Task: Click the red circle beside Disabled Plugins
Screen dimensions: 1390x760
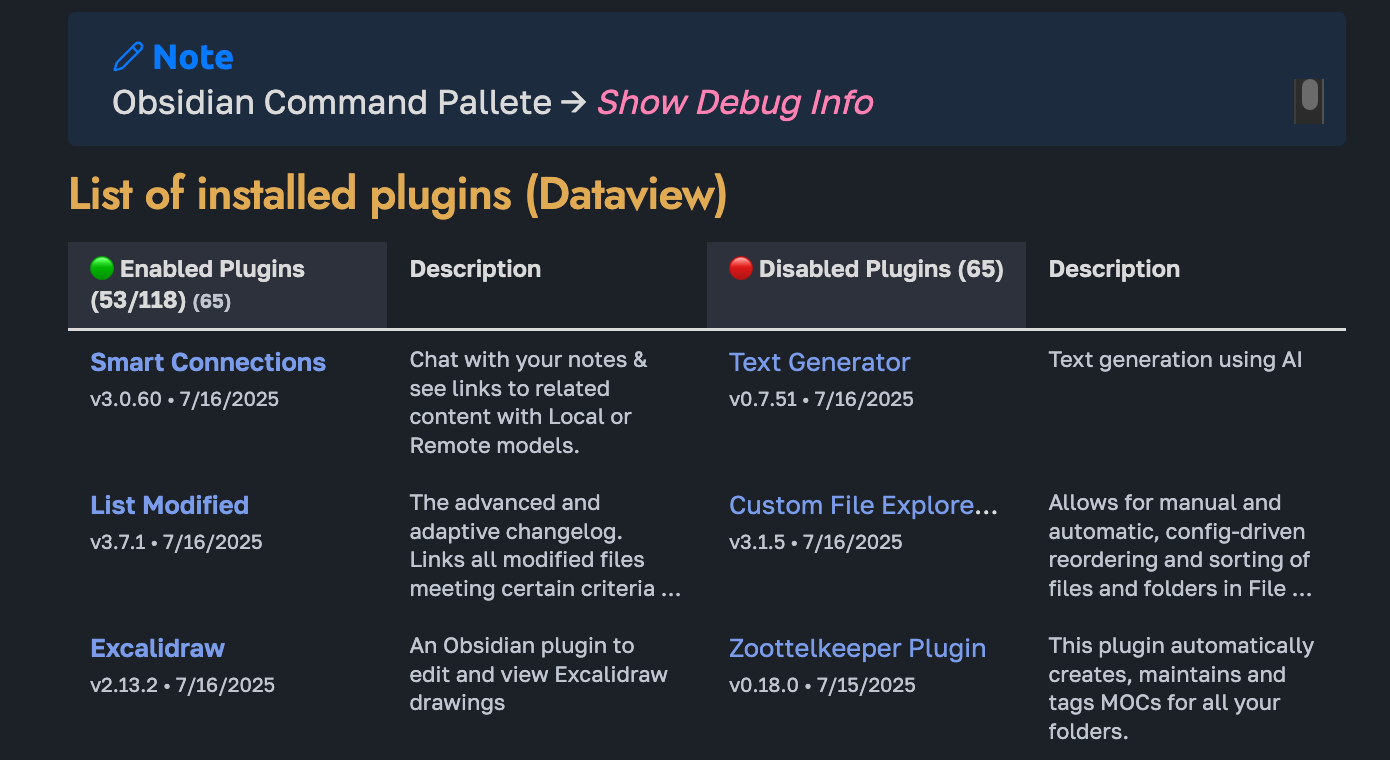Action: 741,268
